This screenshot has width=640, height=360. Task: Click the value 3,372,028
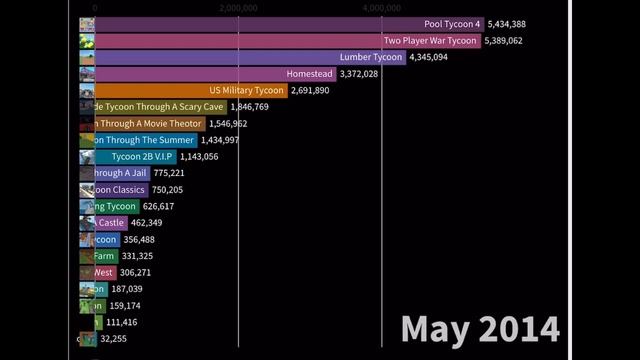(x=359, y=74)
